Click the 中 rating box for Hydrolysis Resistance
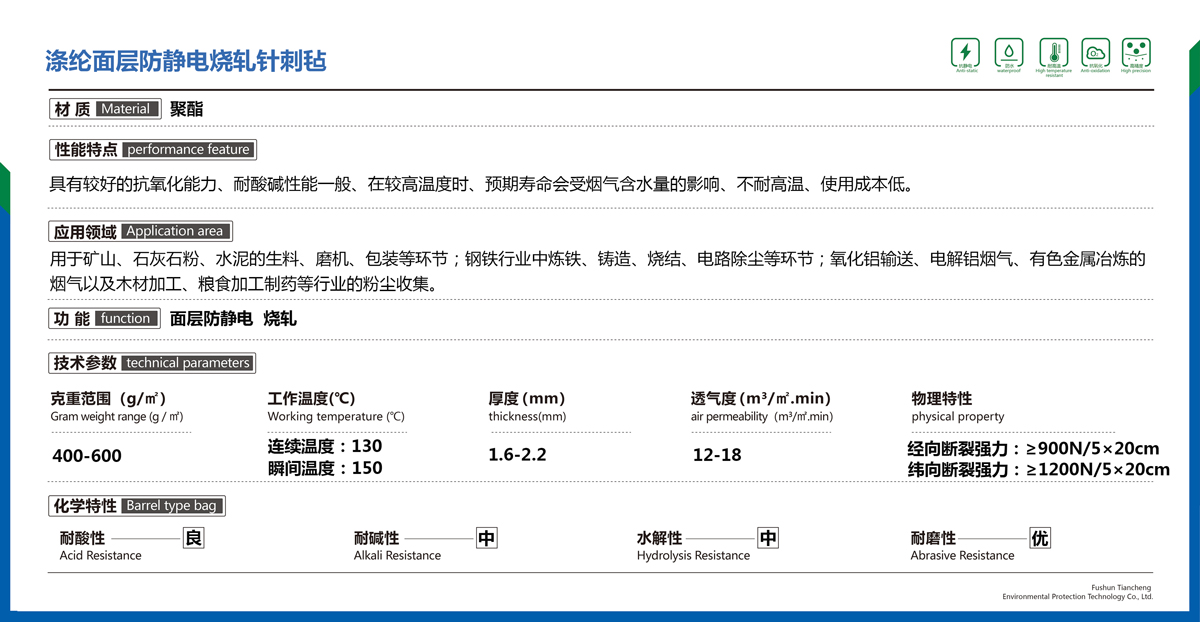The width and height of the screenshot is (1200, 622). (767, 539)
